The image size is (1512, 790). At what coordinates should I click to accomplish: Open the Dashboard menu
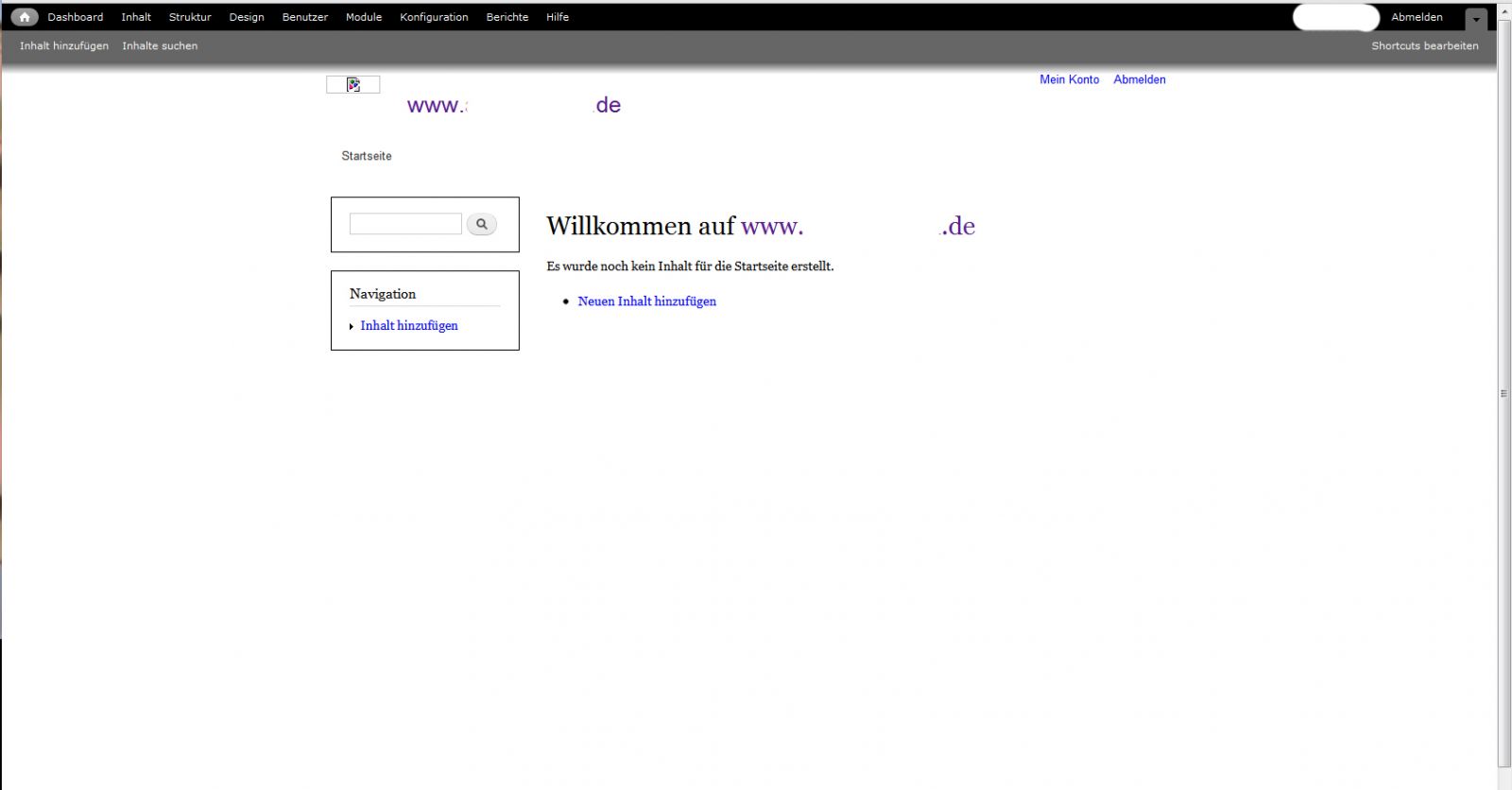click(x=76, y=17)
